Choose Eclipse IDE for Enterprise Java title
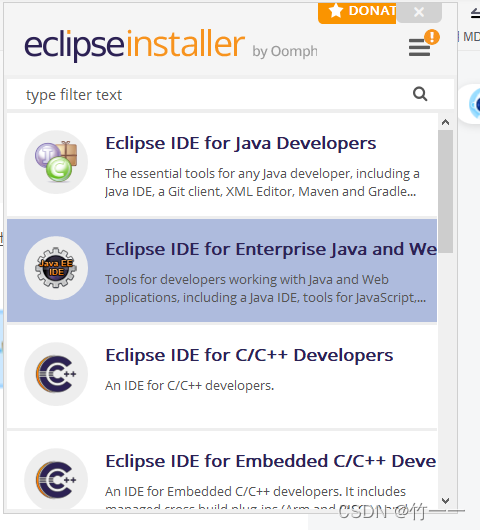 tap(271, 249)
